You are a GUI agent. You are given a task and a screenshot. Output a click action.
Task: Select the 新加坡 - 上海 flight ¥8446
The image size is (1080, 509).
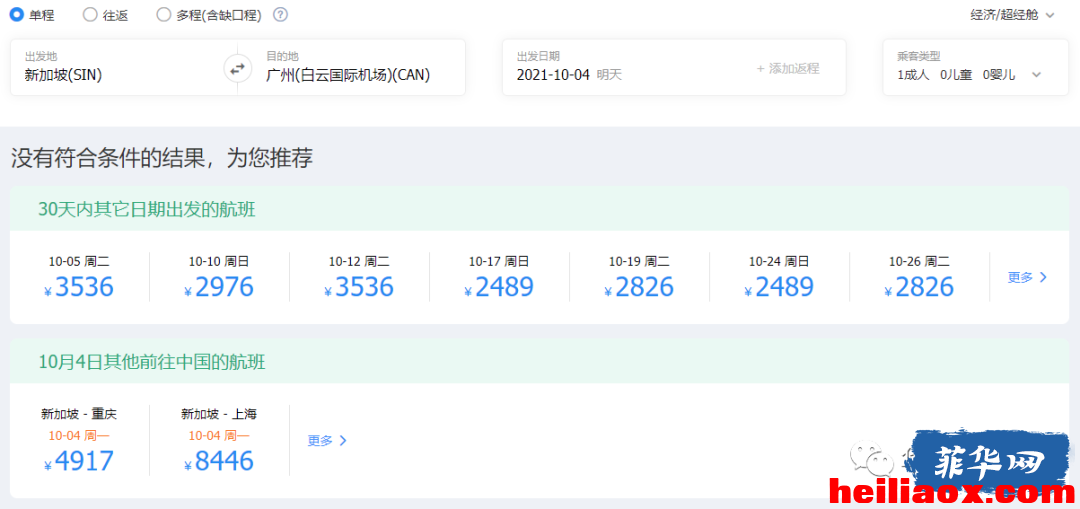click(219, 440)
